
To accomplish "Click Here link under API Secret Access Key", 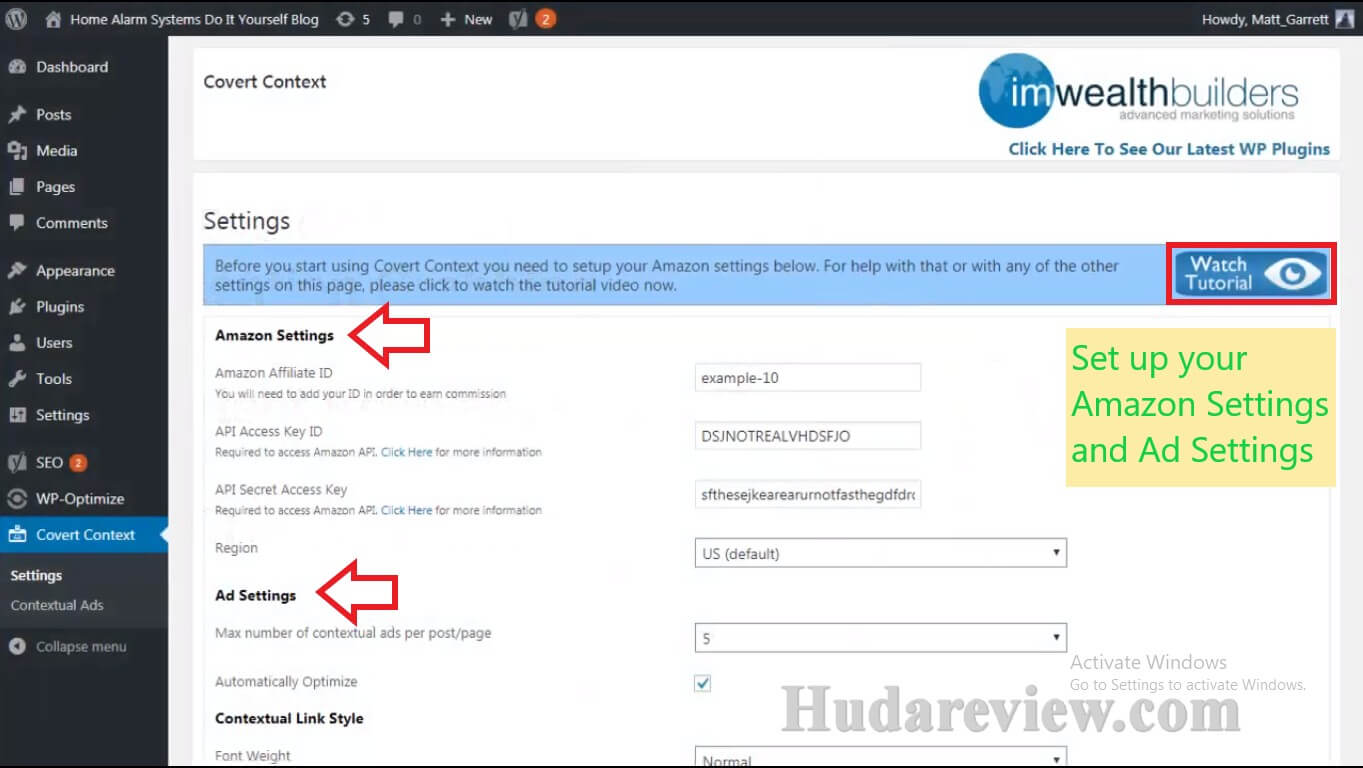I will tap(406, 510).
